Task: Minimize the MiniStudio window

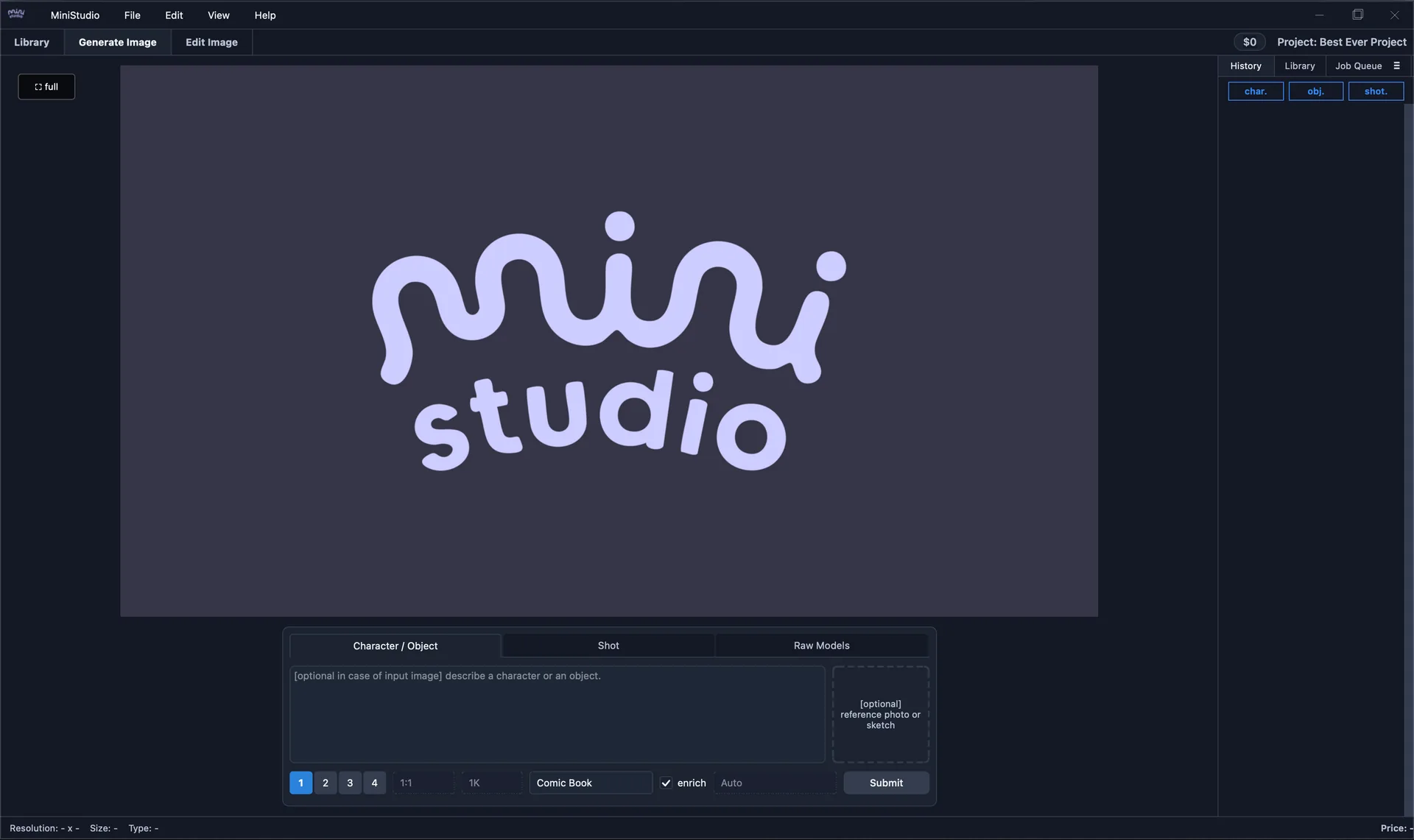Action: (x=1319, y=15)
